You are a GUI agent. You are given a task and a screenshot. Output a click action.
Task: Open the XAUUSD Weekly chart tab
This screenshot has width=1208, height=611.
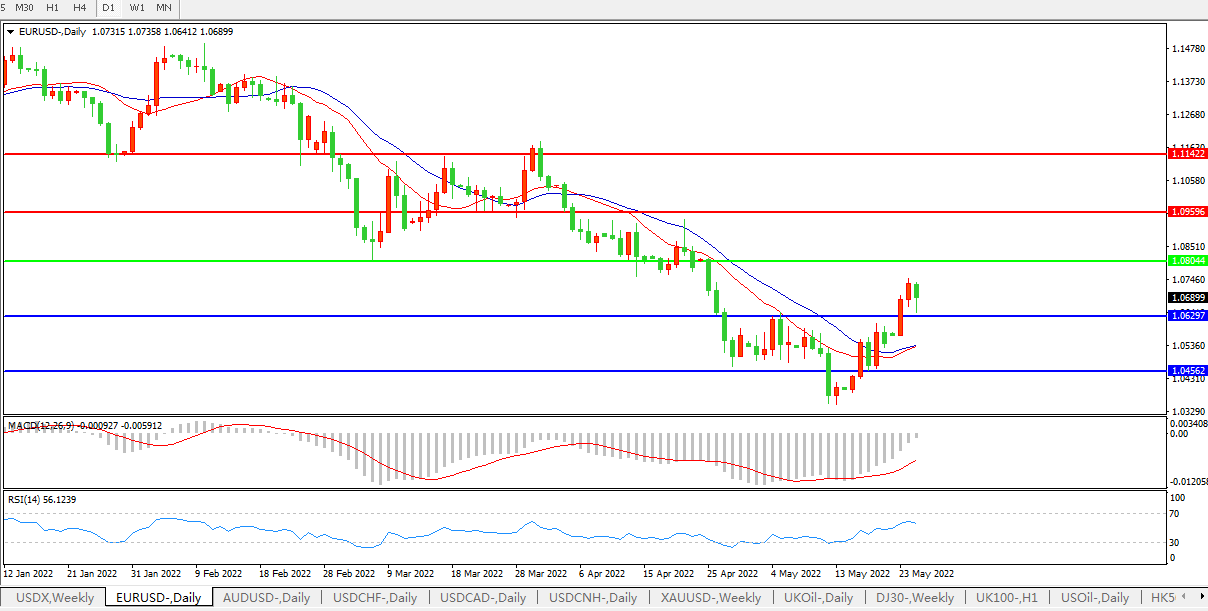coord(709,598)
